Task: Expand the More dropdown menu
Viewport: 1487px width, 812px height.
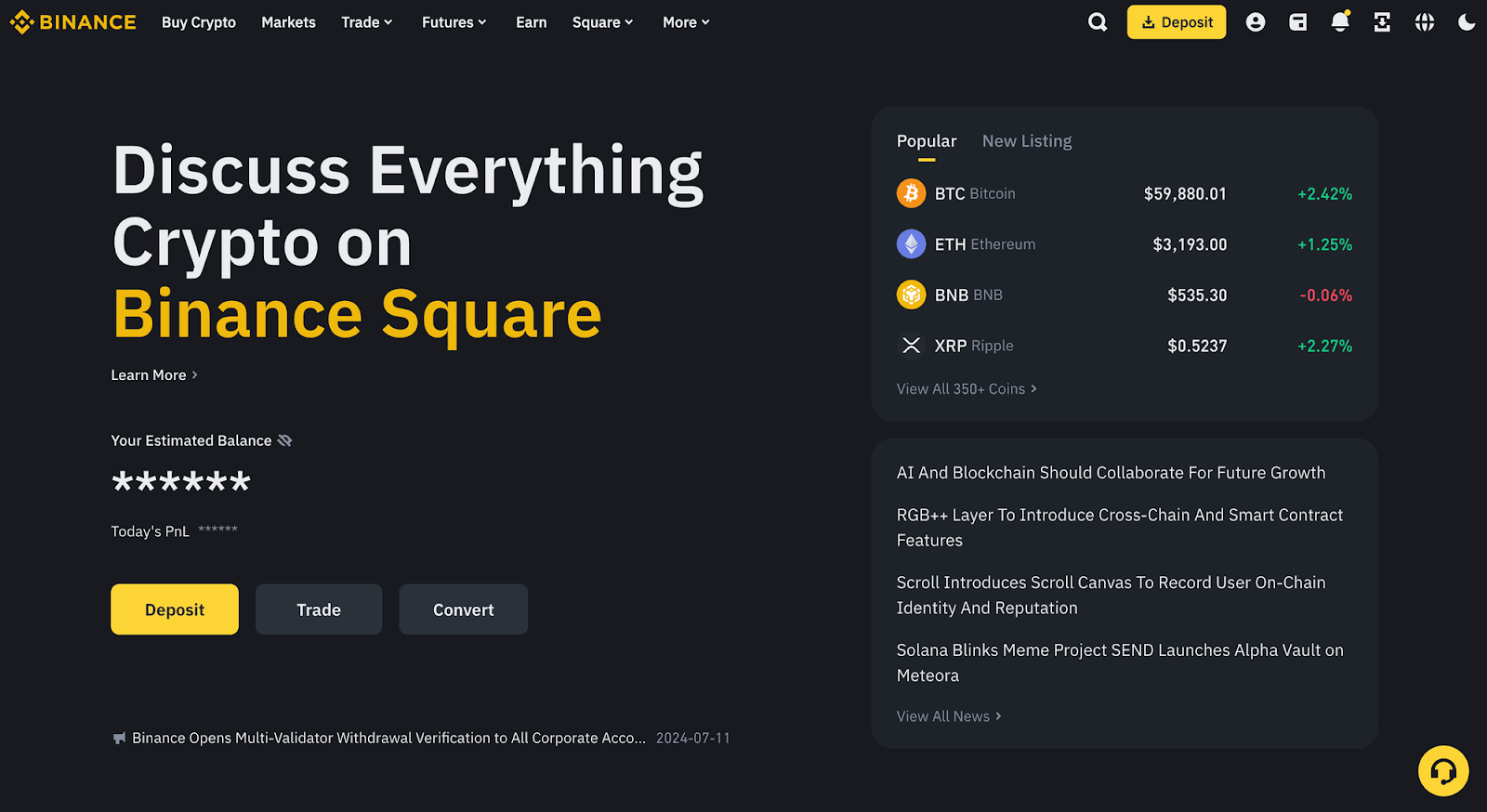Action: (687, 22)
